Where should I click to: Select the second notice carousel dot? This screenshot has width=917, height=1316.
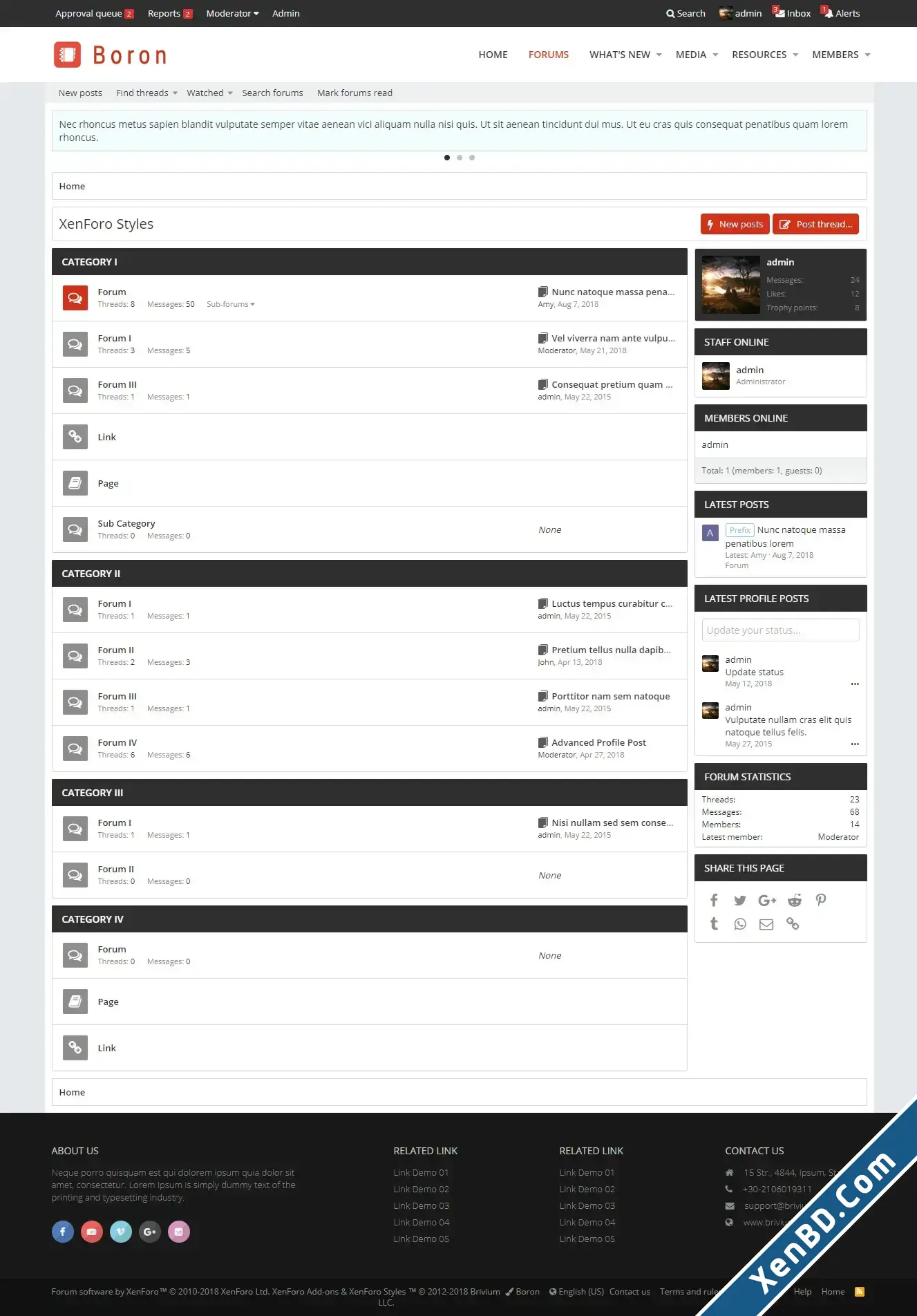(x=460, y=158)
